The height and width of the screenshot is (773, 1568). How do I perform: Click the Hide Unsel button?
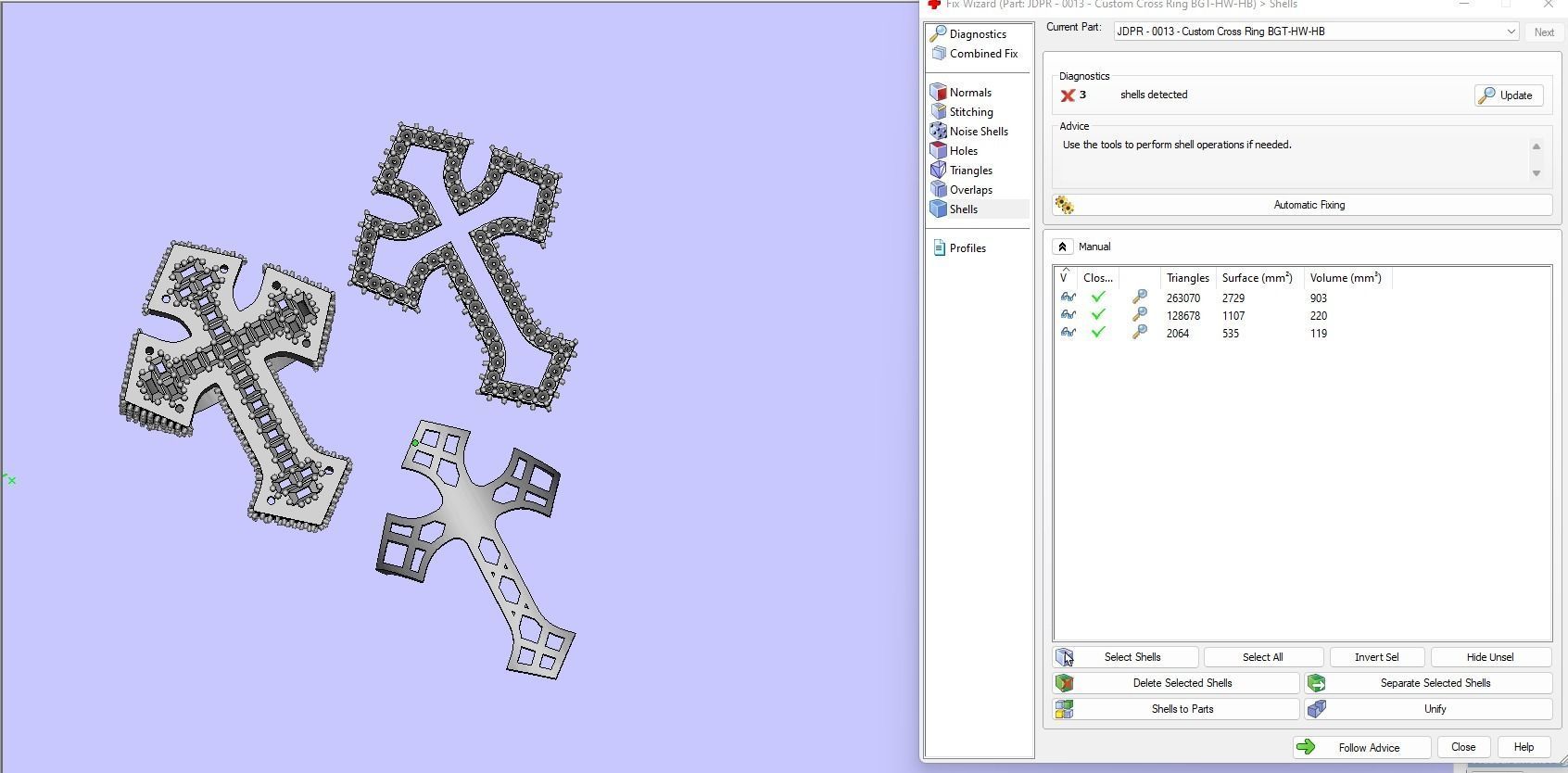point(1490,657)
